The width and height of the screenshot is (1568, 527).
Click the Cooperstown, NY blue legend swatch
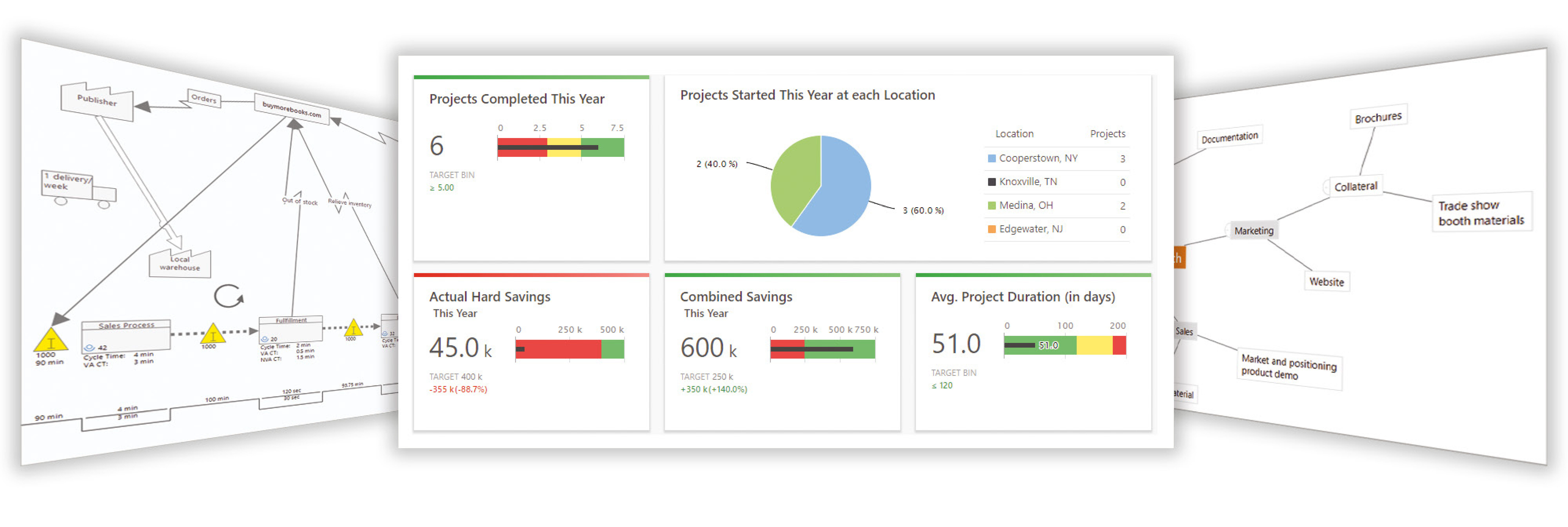[992, 158]
